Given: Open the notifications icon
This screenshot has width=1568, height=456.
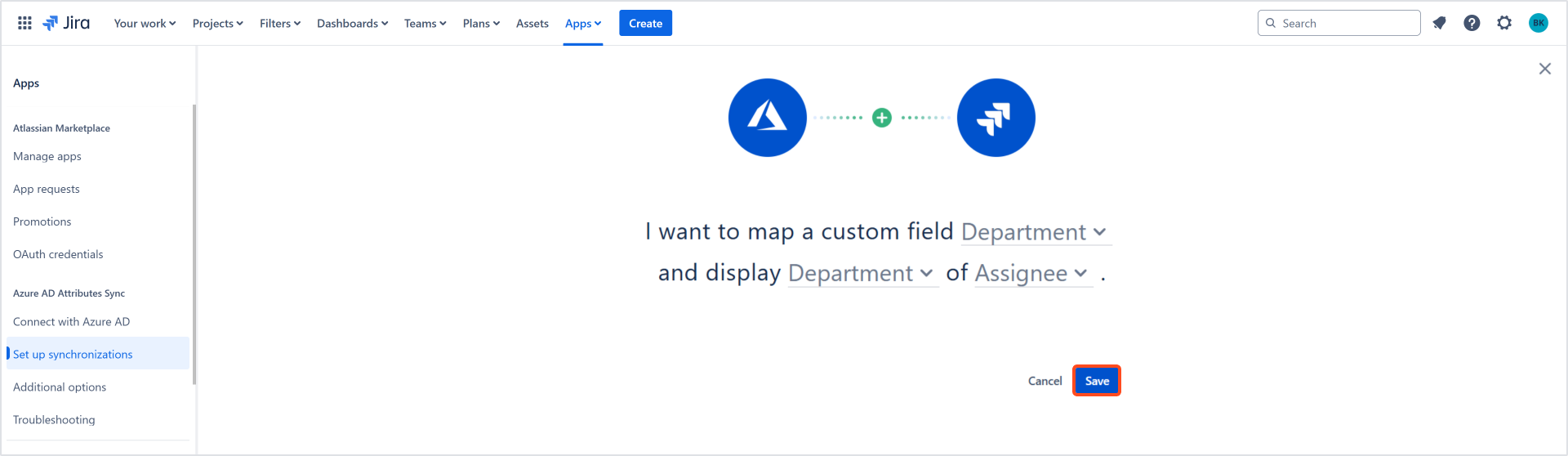Looking at the screenshot, I should (x=1439, y=23).
